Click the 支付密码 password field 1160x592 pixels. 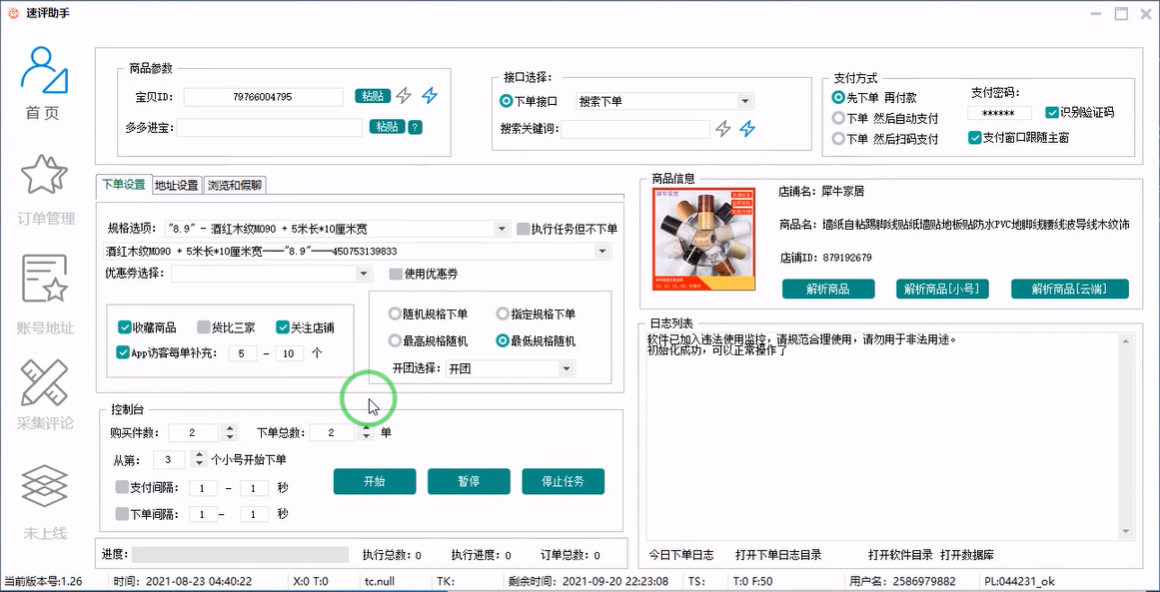(999, 113)
